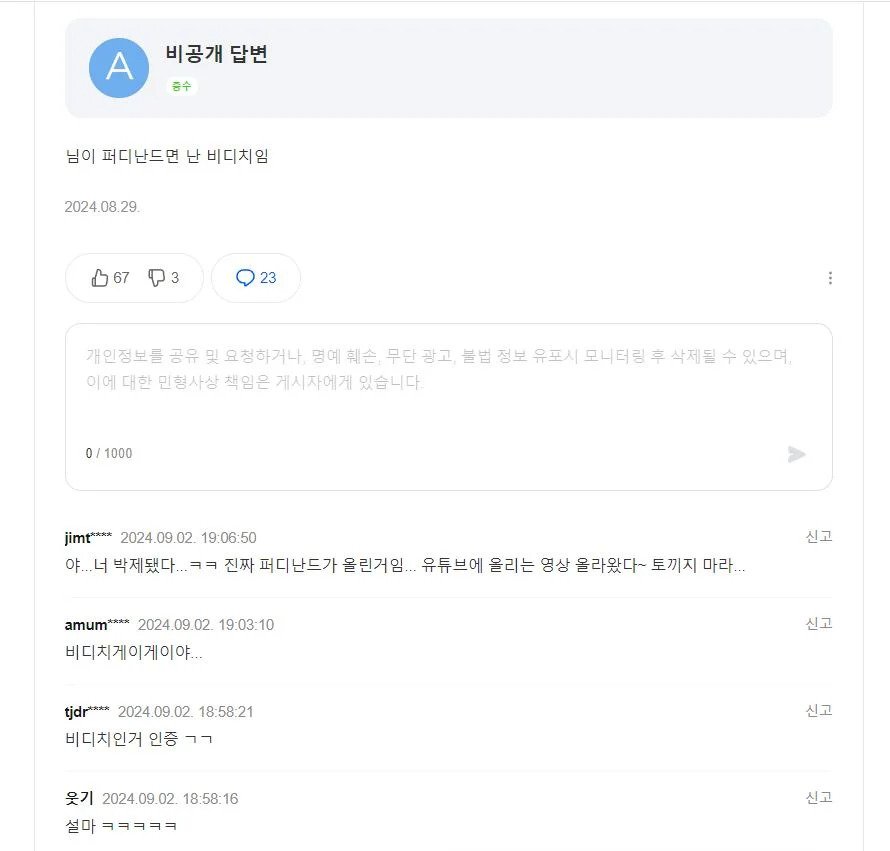Click the send comment arrow icon
890x851 pixels.
(796, 454)
